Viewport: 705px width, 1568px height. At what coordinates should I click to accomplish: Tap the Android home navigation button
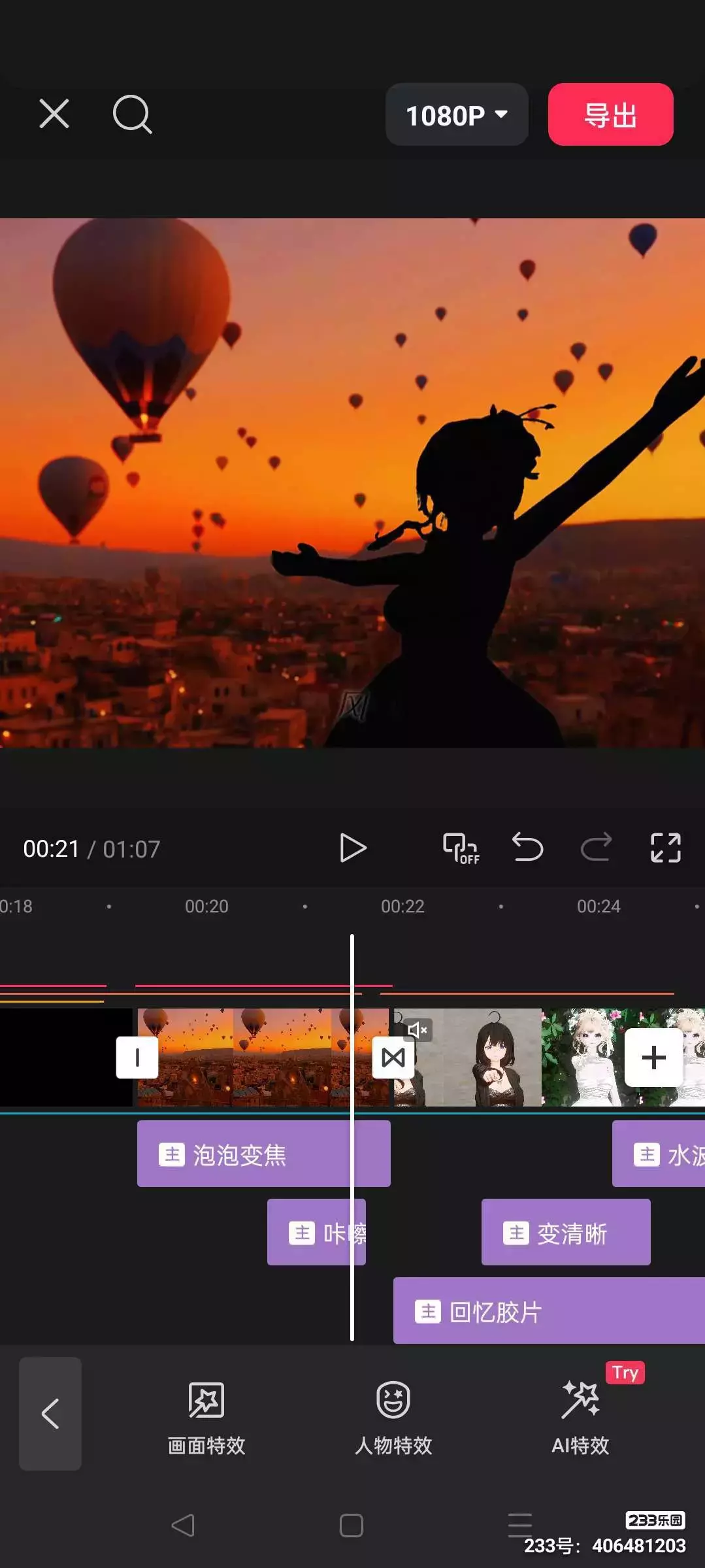pos(352,1526)
